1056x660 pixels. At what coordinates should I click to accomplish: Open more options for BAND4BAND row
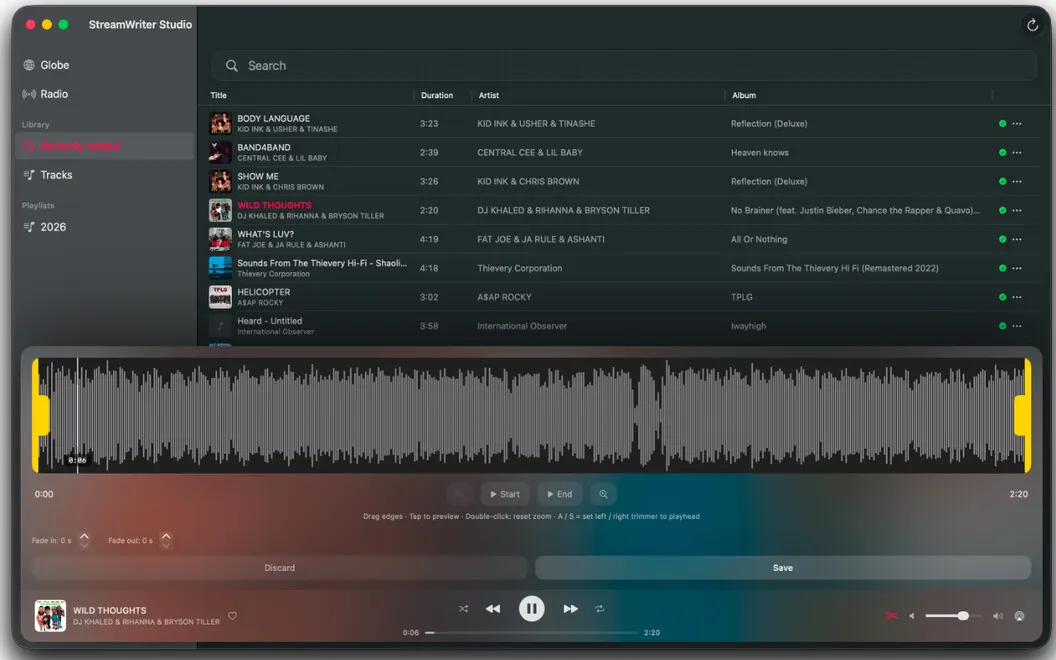tap(1016, 152)
